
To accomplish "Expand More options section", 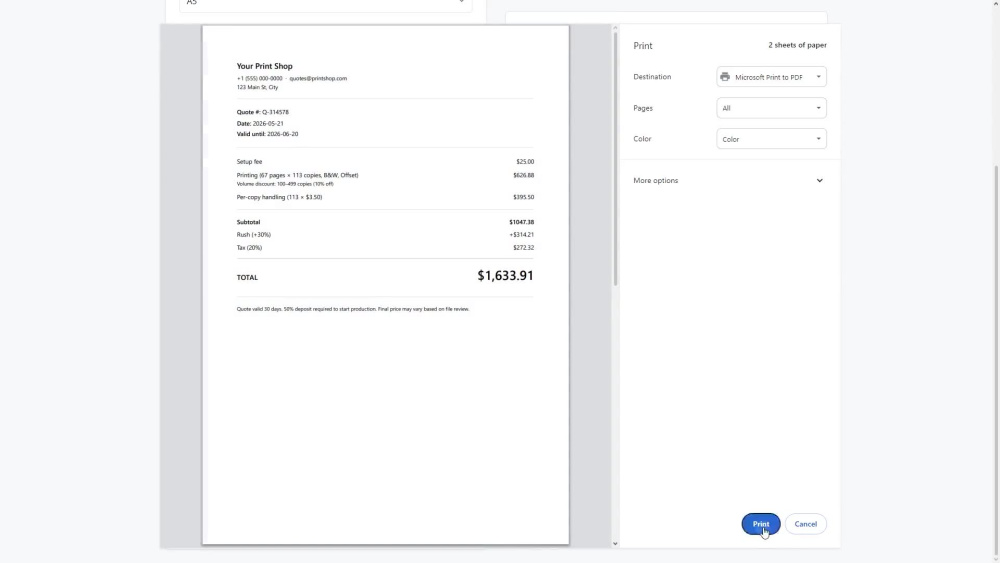I will (x=728, y=180).
